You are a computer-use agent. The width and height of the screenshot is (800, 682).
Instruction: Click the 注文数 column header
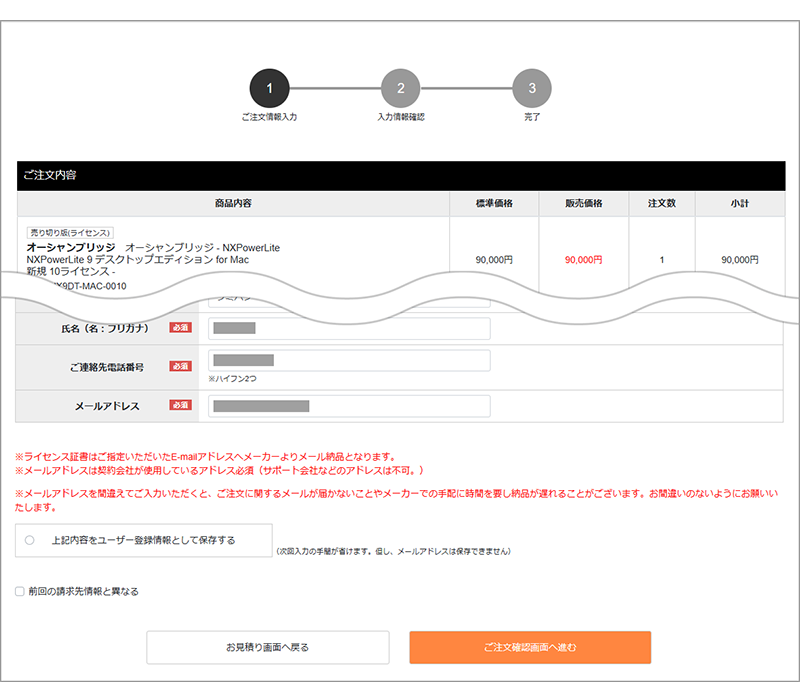tap(662, 204)
